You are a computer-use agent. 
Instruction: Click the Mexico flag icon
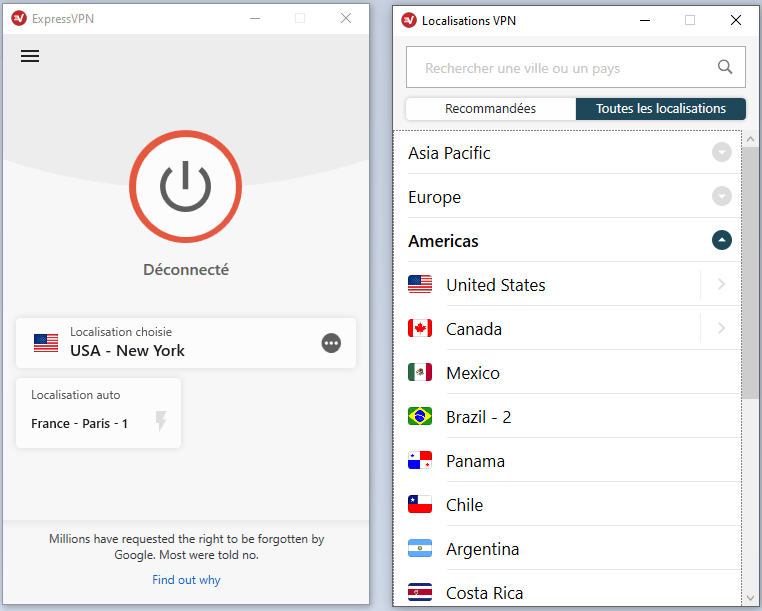coord(420,372)
